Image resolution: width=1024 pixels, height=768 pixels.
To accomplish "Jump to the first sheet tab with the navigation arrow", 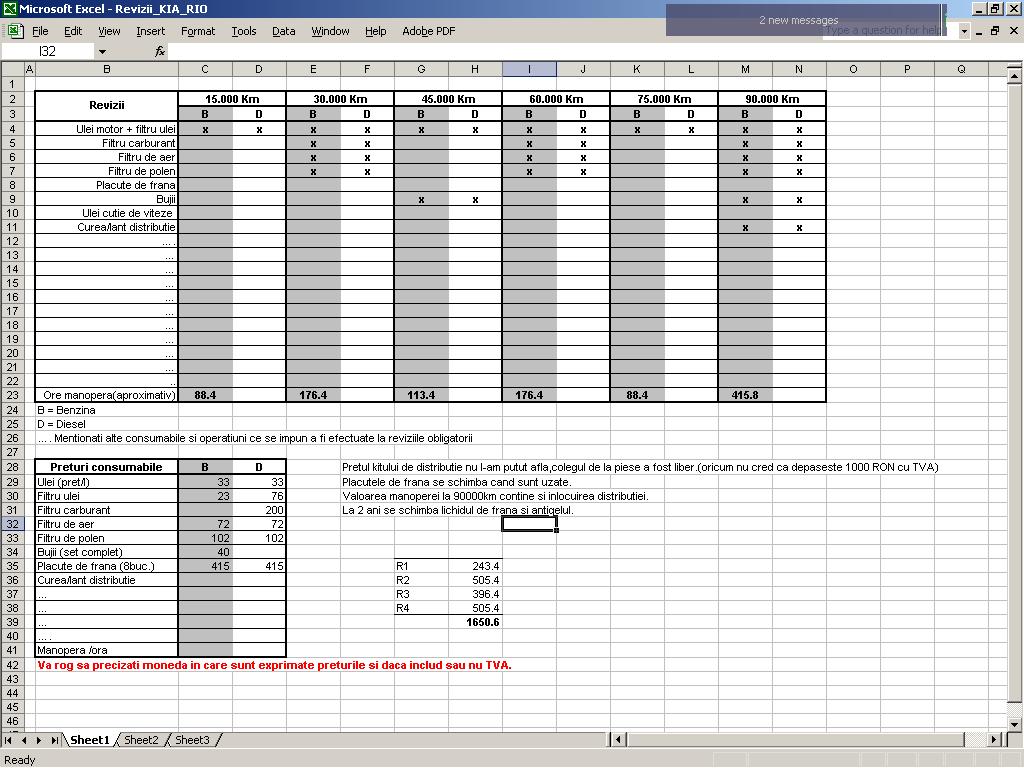I will coord(8,740).
